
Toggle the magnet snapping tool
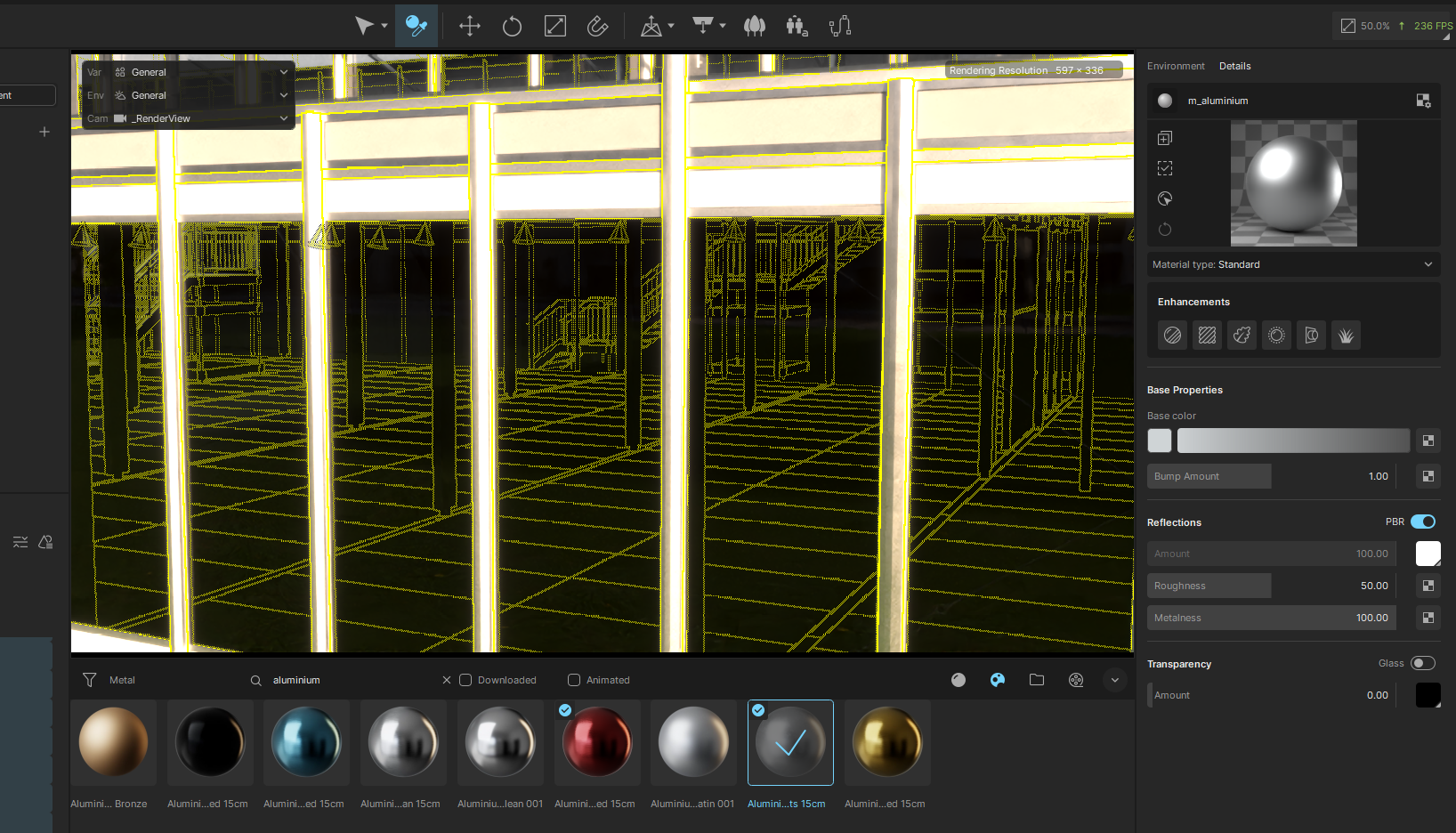coord(597,26)
